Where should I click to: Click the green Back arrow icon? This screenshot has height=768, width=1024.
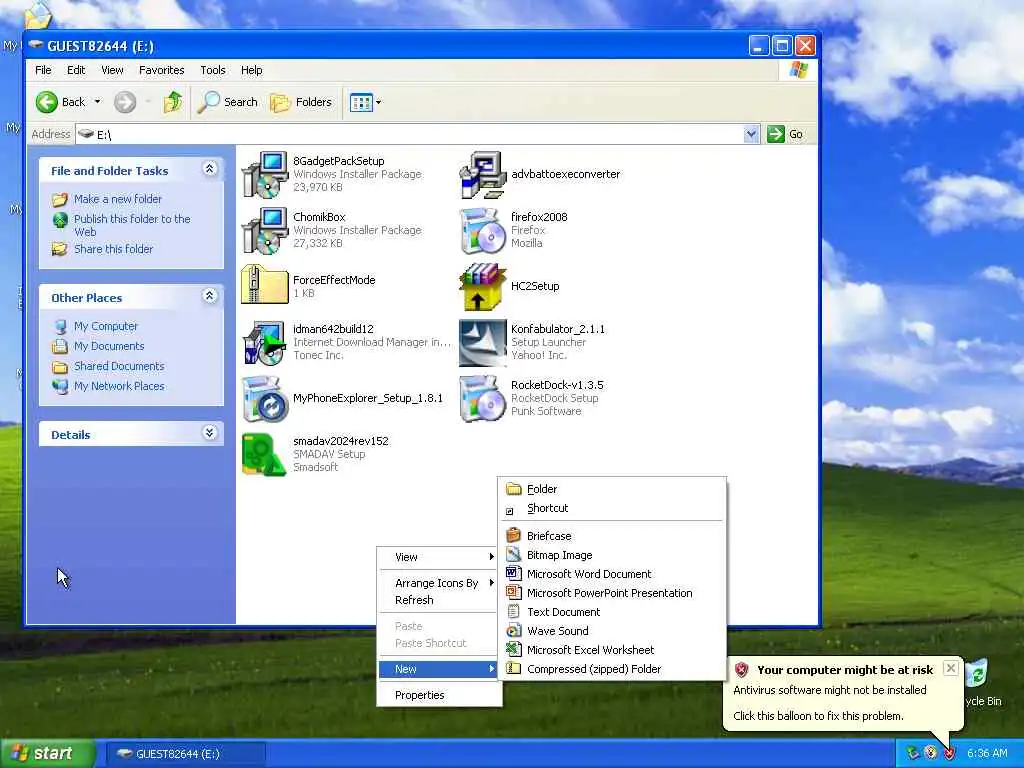point(46,102)
